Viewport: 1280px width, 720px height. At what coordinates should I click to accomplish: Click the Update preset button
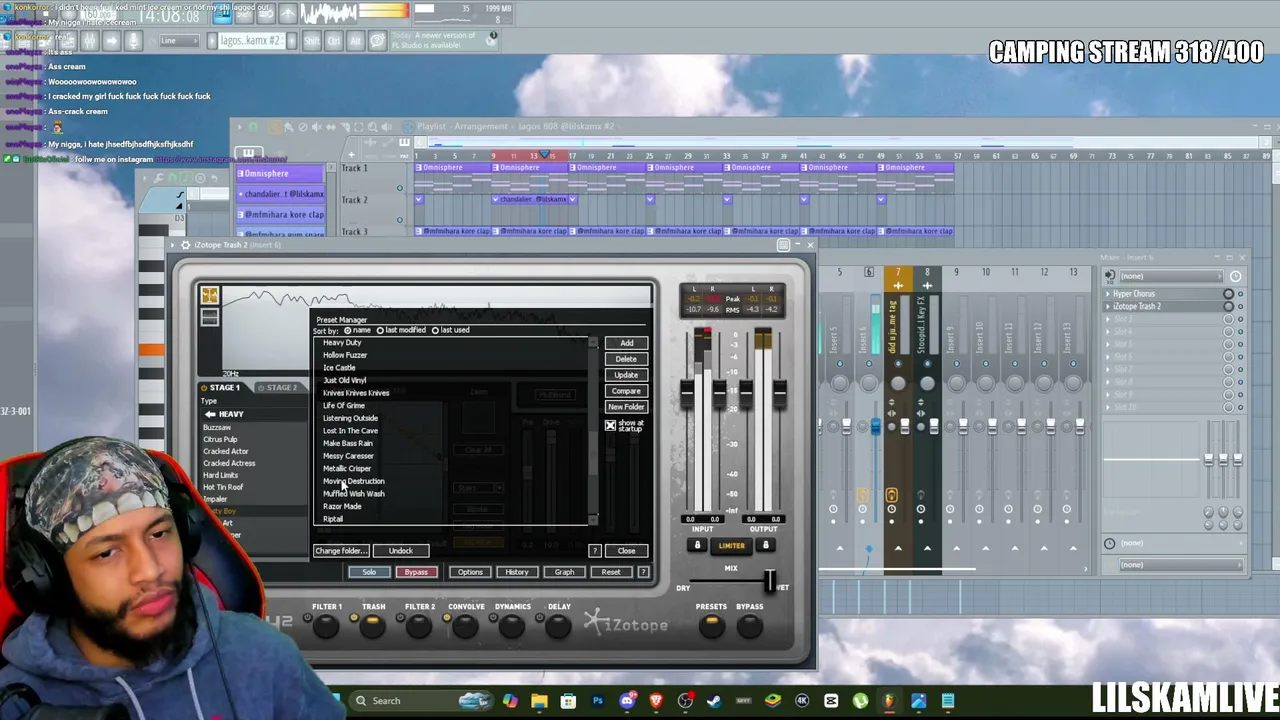[626, 375]
